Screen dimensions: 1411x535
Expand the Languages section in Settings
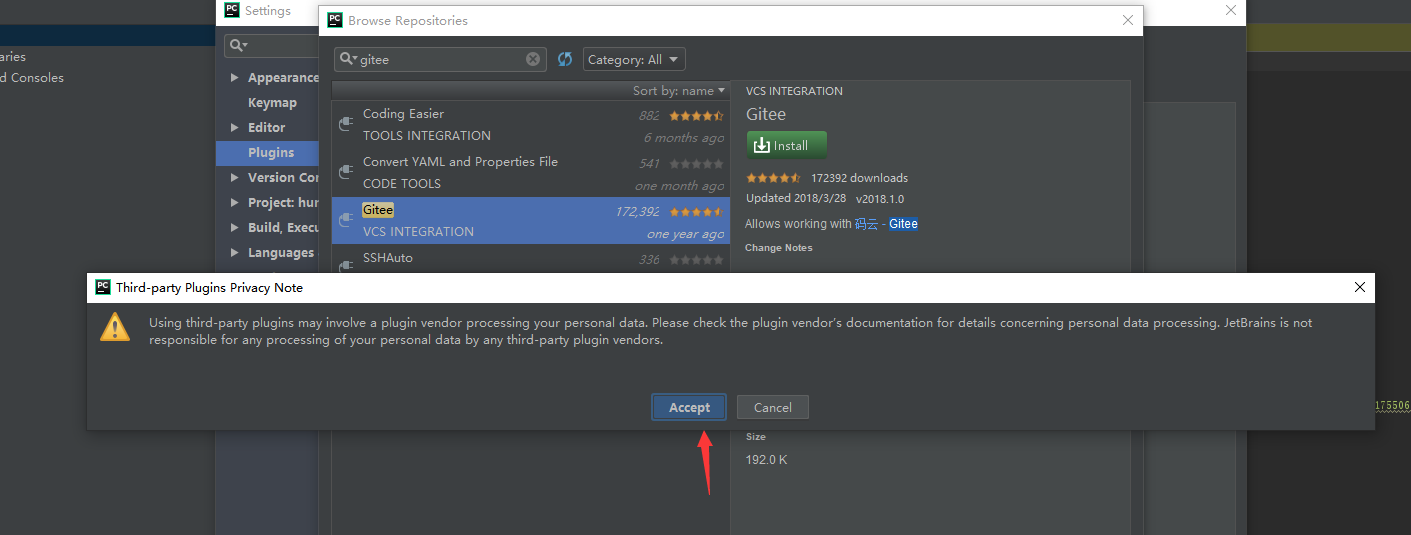(x=235, y=252)
